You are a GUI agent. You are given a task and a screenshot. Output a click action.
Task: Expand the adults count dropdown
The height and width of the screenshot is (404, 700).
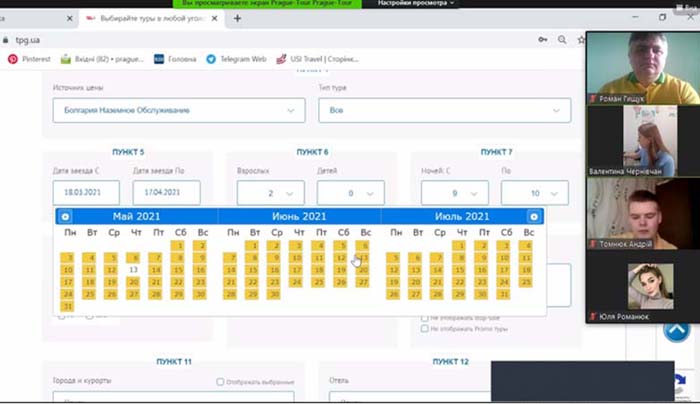[x=271, y=193]
